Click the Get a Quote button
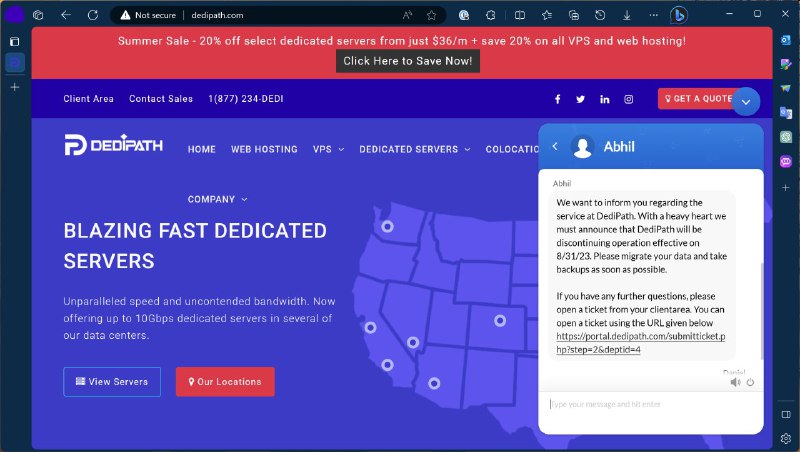The height and width of the screenshot is (452, 800). (x=698, y=99)
